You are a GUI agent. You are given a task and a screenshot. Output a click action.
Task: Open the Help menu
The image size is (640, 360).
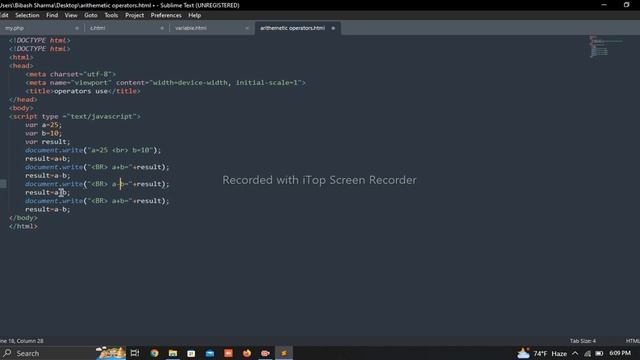tap(194, 15)
